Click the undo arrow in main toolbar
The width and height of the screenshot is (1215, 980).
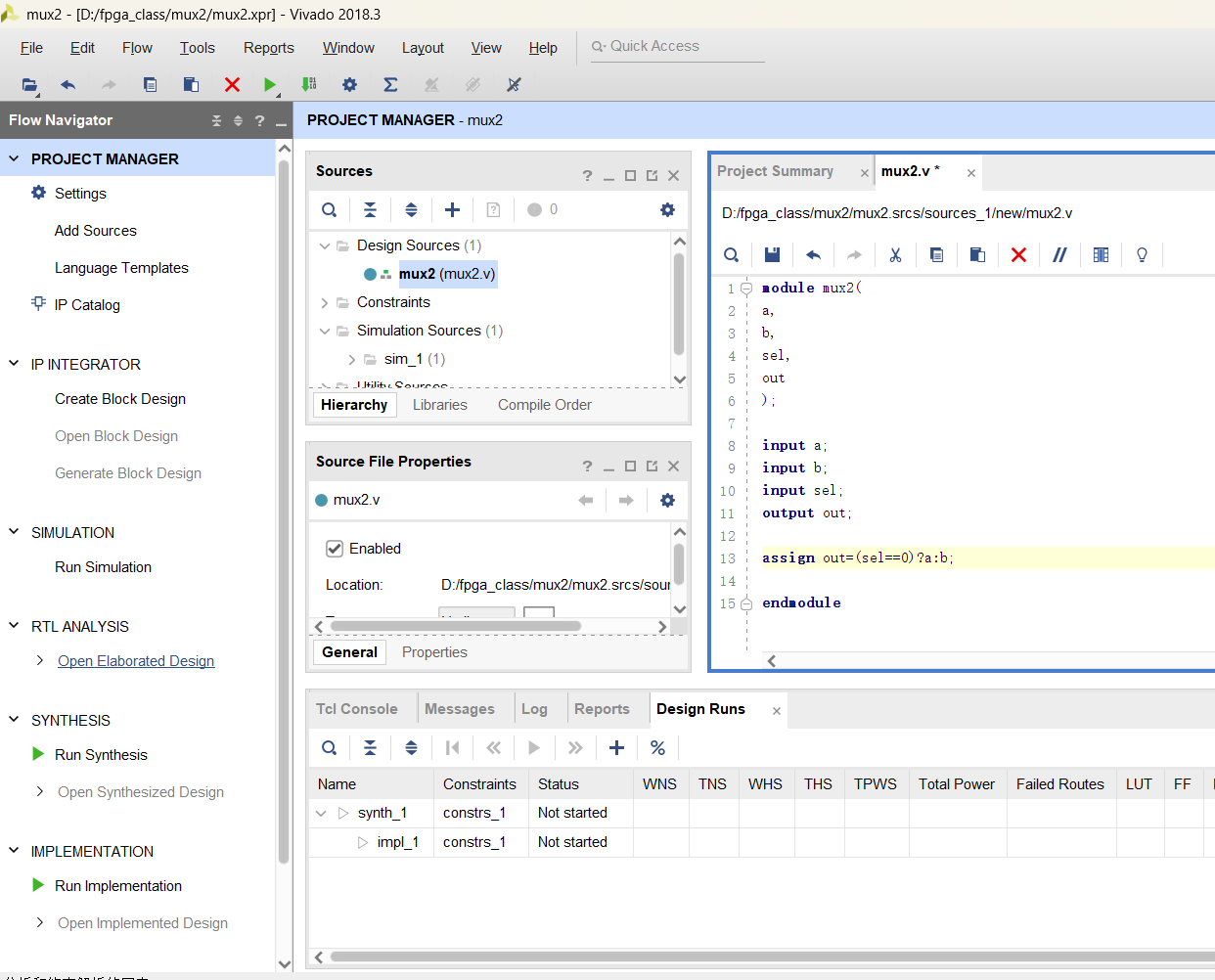[x=67, y=85]
